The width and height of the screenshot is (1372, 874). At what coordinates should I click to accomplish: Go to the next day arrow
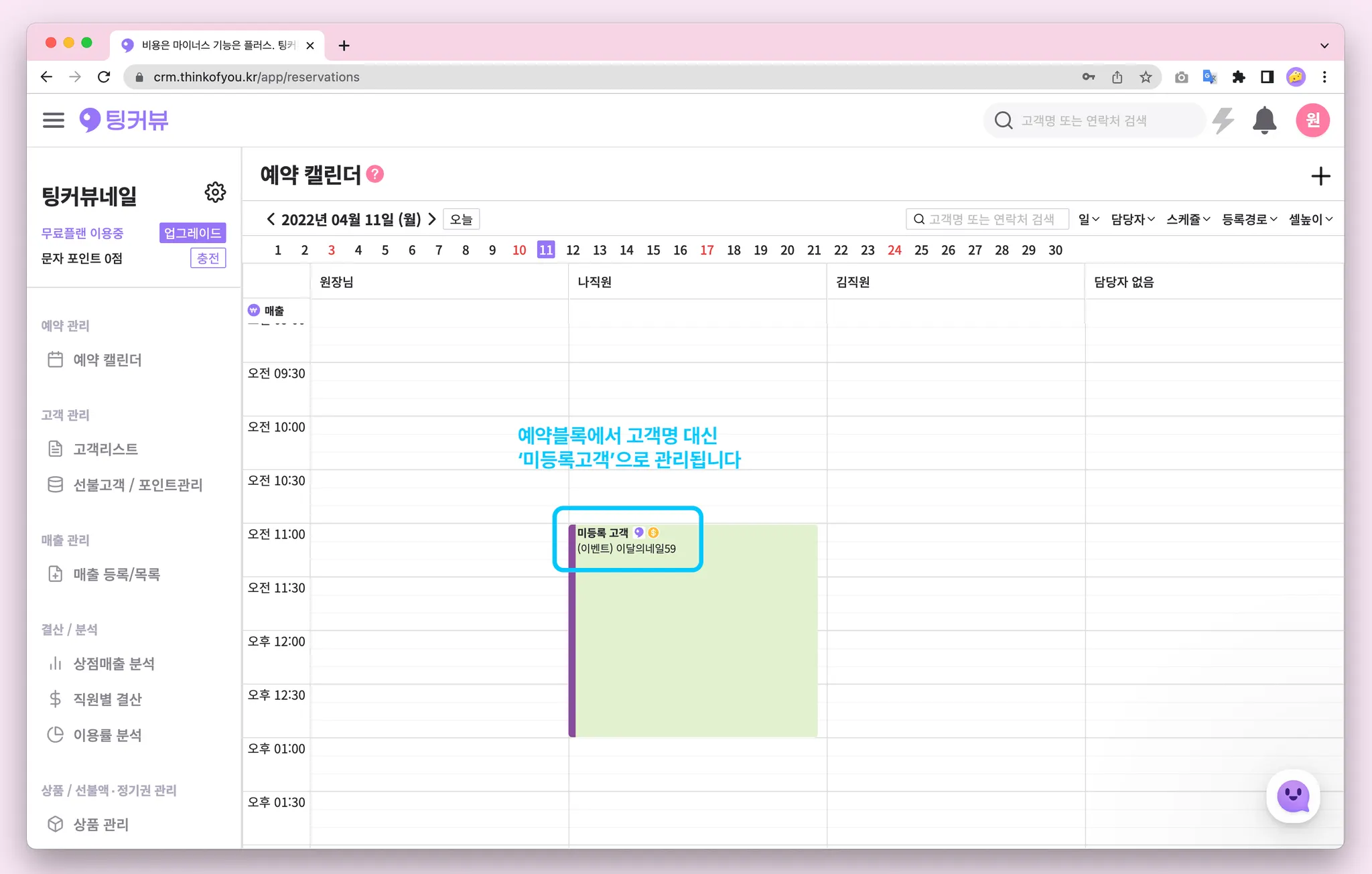click(432, 219)
